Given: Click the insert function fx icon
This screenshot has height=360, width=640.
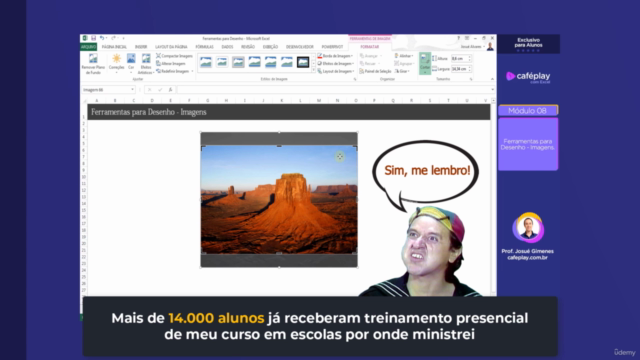Looking at the screenshot, I should click(x=171, y=90).
